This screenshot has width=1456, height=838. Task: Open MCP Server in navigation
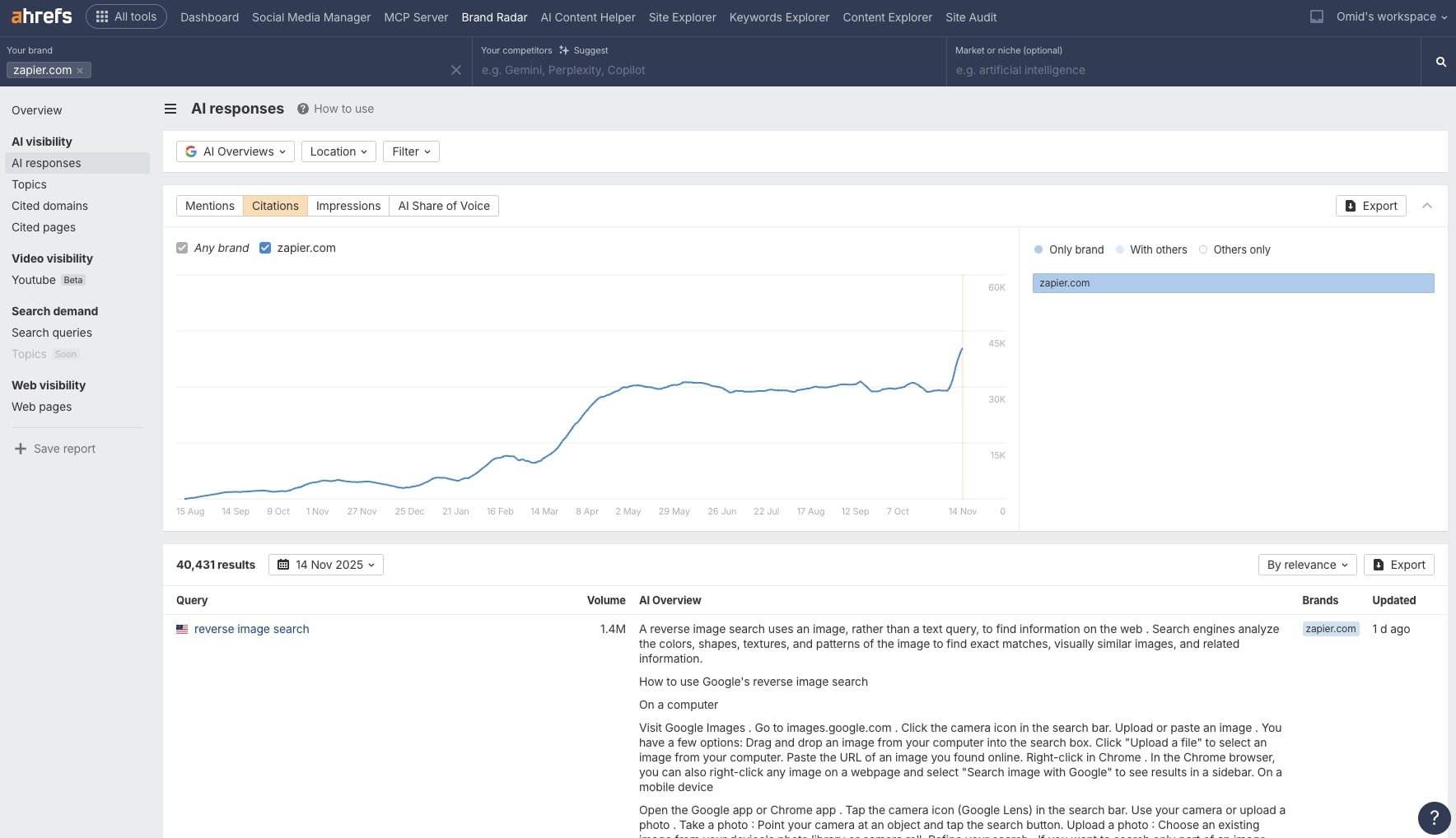[416, 17]
